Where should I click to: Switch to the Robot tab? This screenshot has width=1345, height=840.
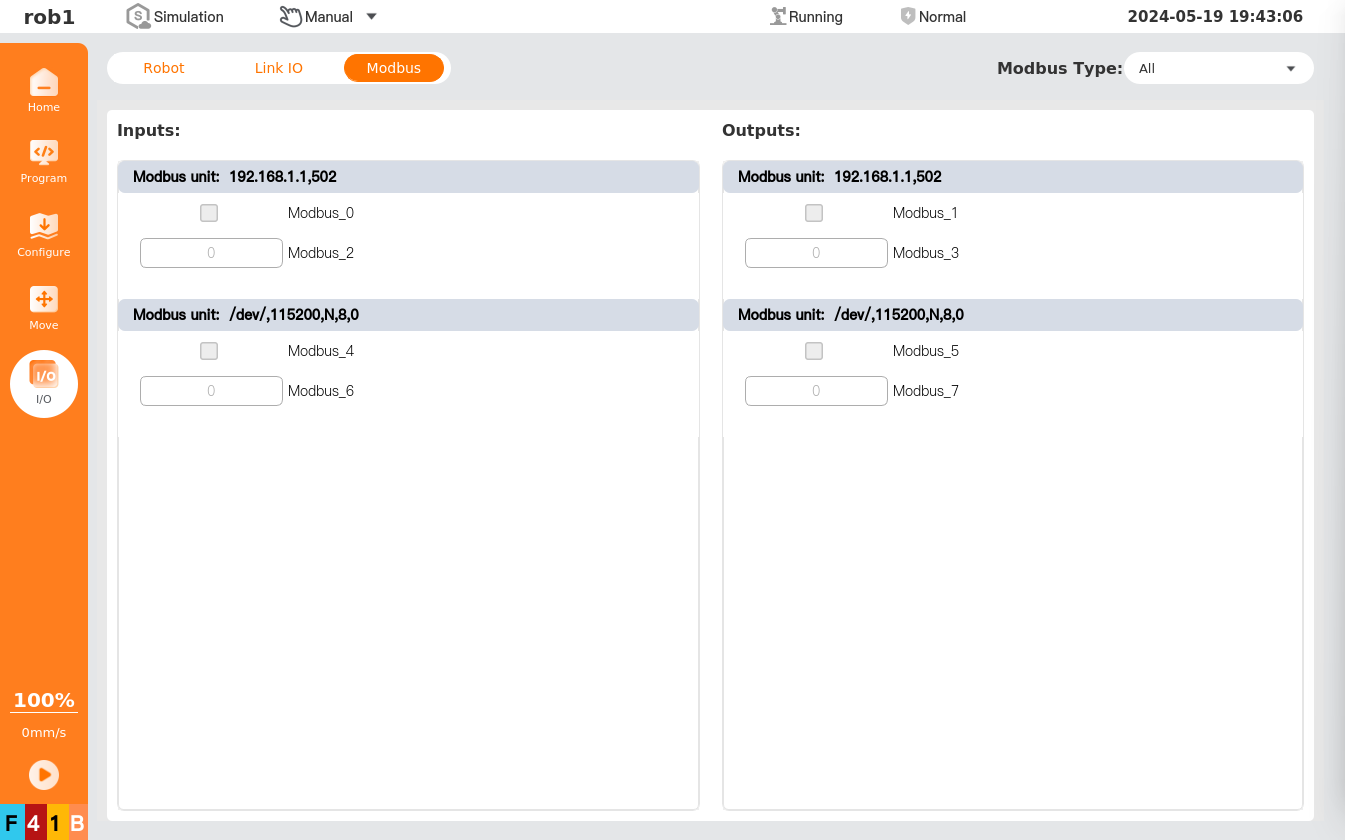coord(163,68)
